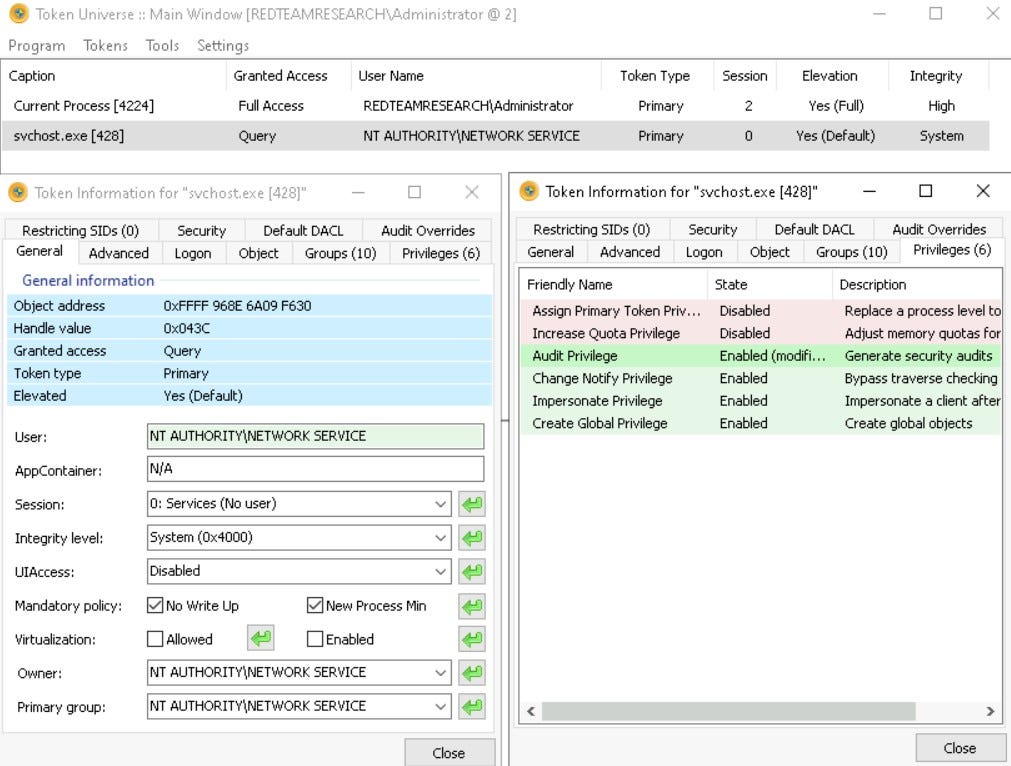Sort tokens by User Name column header
1011x766 pixels.
[x=476, y=76]
